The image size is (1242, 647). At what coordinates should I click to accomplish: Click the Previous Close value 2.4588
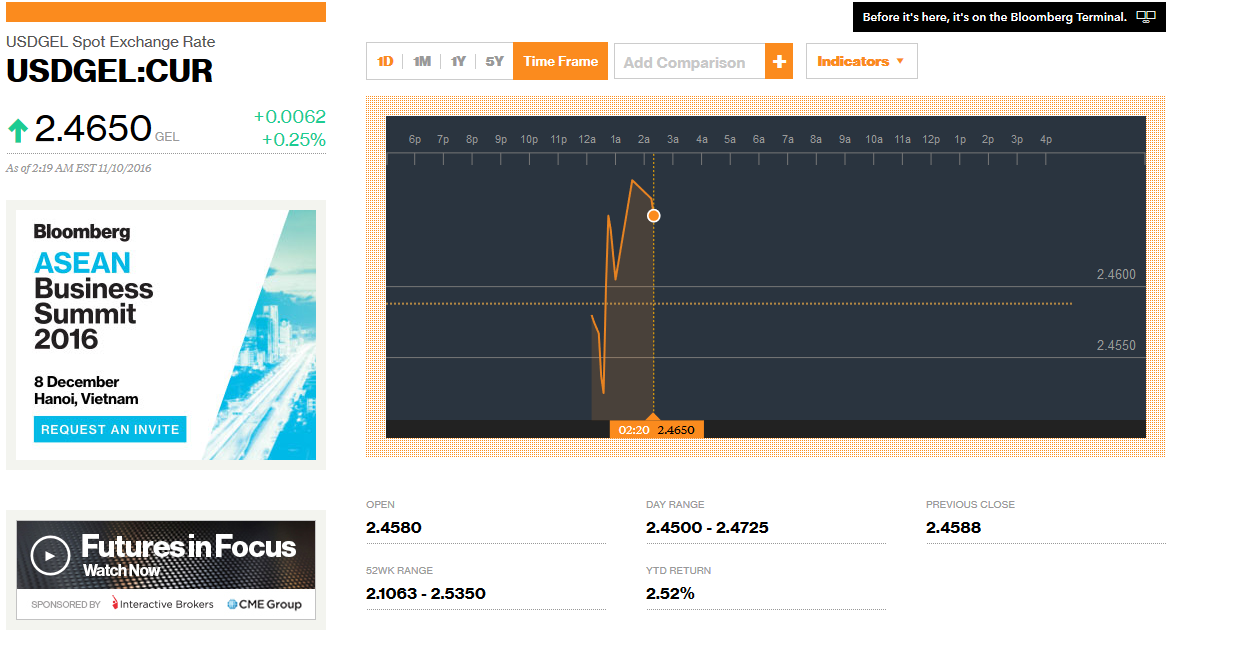953,527
